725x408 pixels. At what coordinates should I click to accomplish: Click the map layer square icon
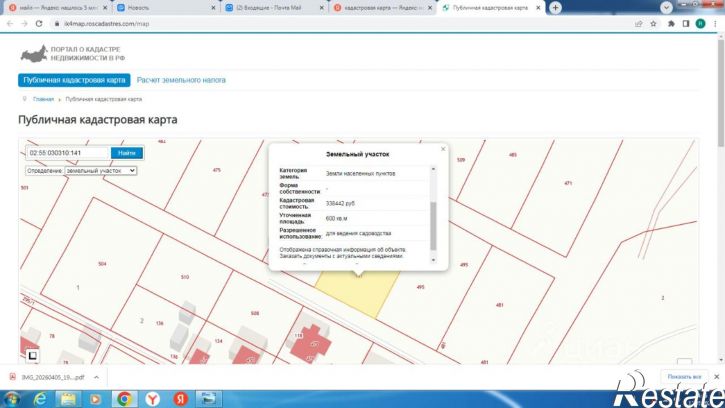pyautogui.click(x=32, y=355)
